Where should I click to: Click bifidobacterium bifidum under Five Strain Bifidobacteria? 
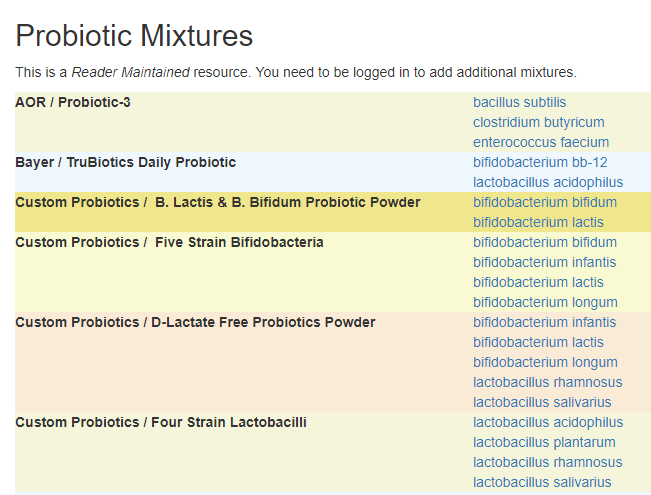pyautogui.click(x=544, y=242)
